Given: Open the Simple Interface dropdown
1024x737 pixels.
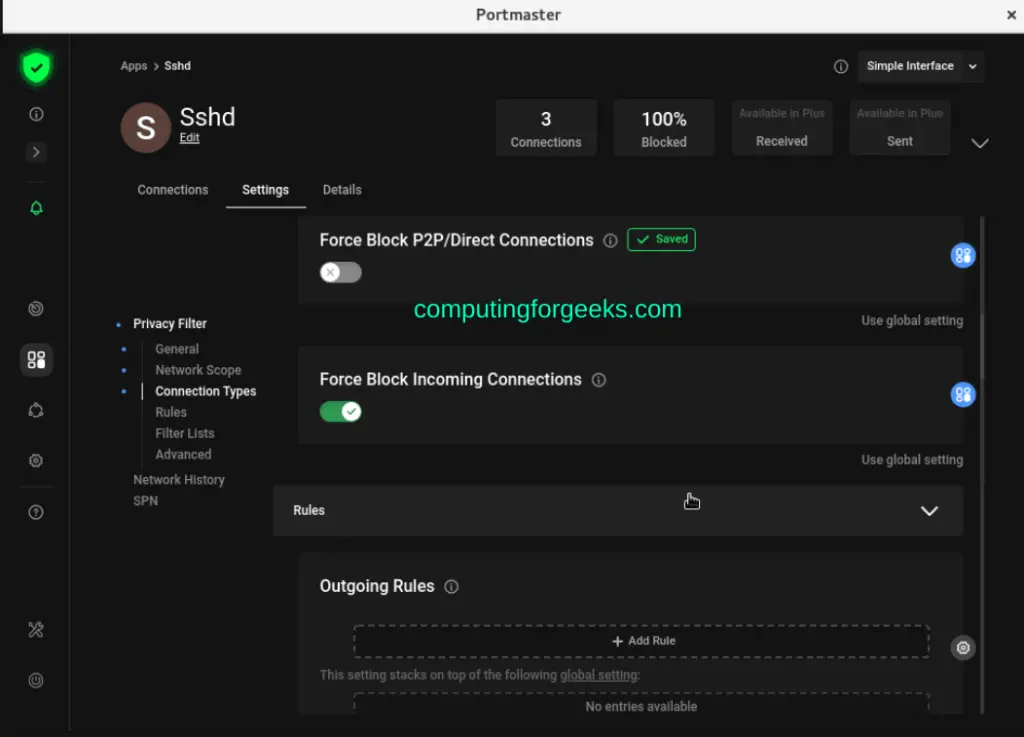Looking at the screenshot, I should click(921, 67).
